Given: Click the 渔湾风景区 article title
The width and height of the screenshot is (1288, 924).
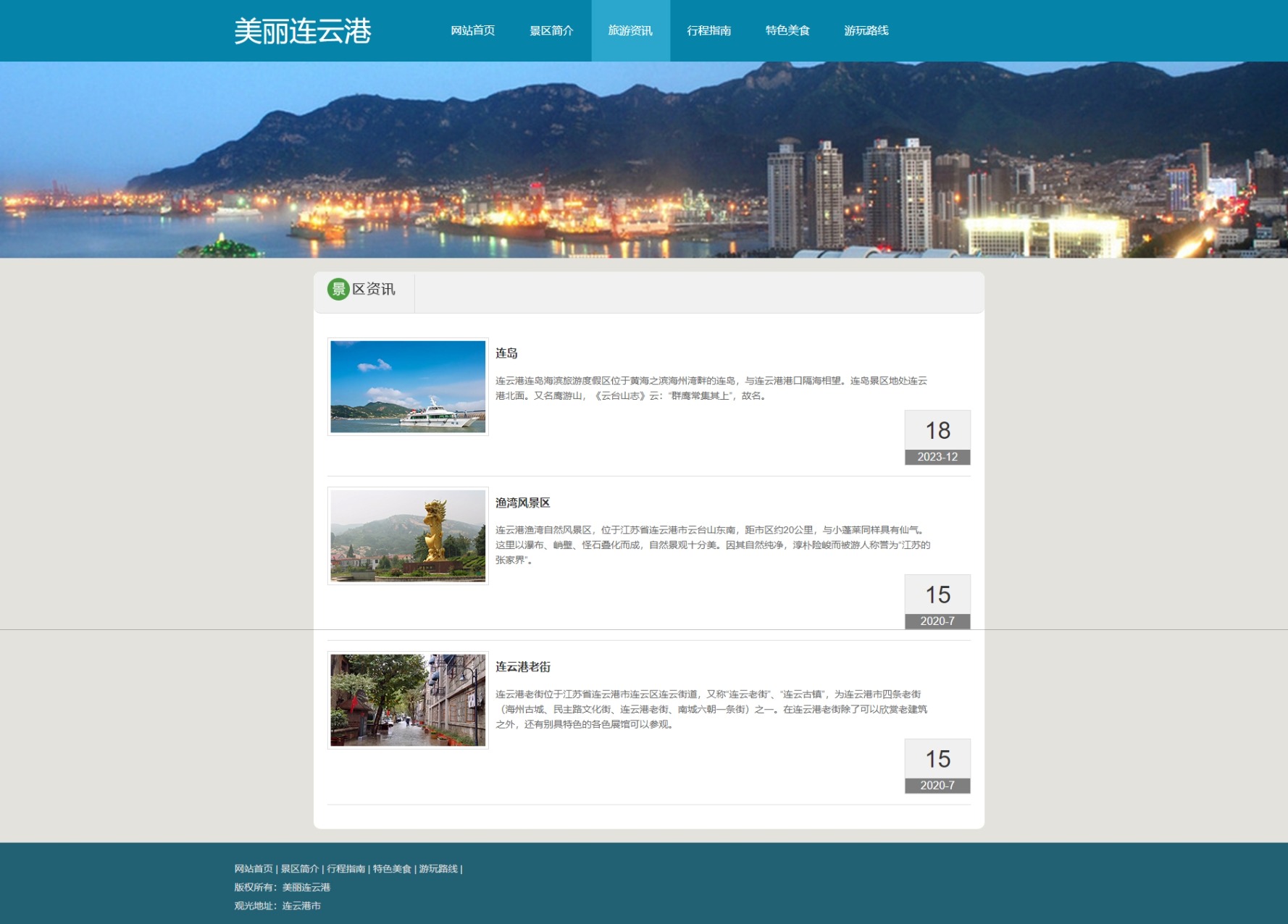Looking at the screenshot, I should (x=522, y=503).
